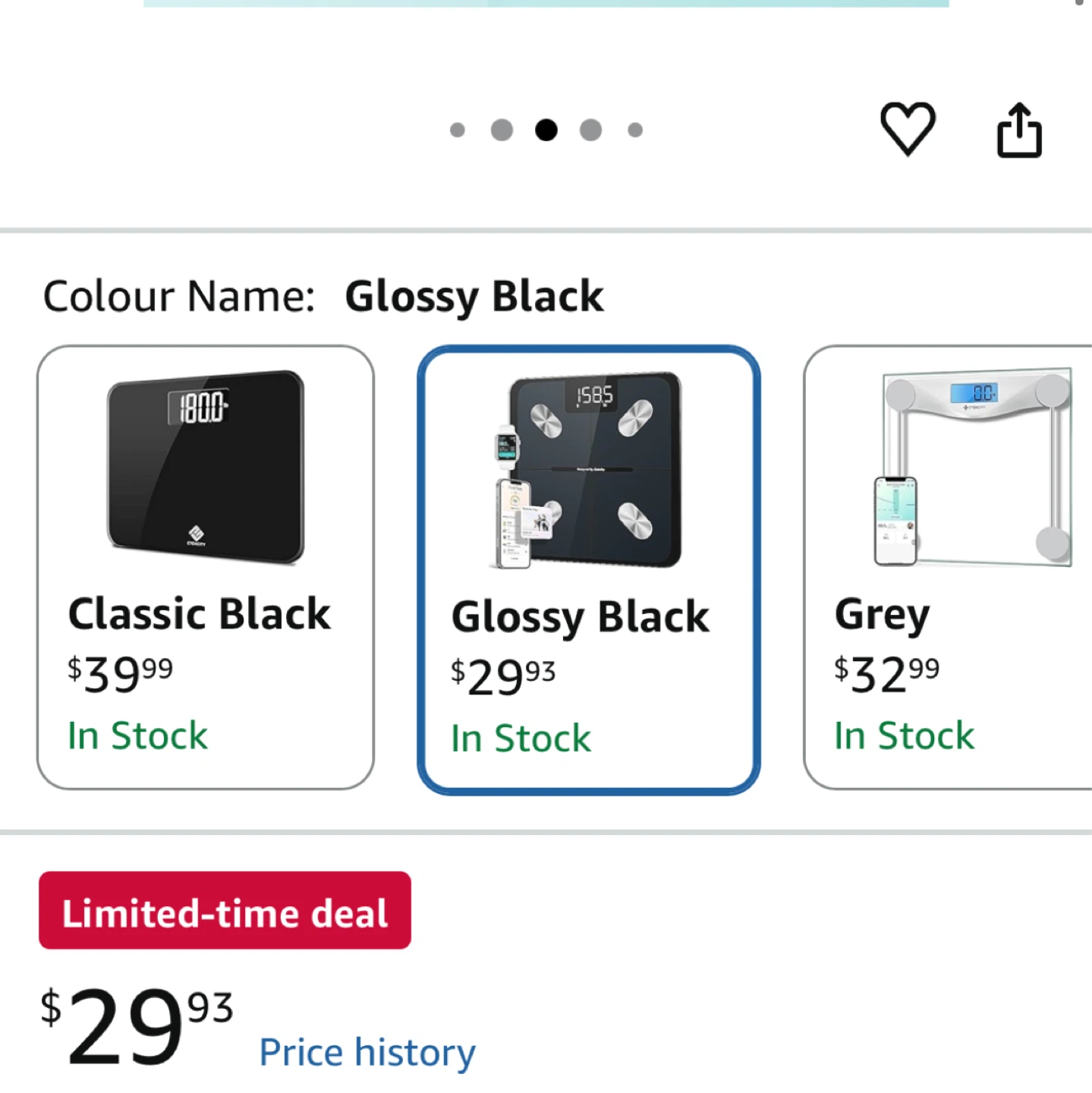The height and width of the screenshot is (1093, 1092).
Task: Tap the Grey glass scale image
Action: [x=973, y=468]
